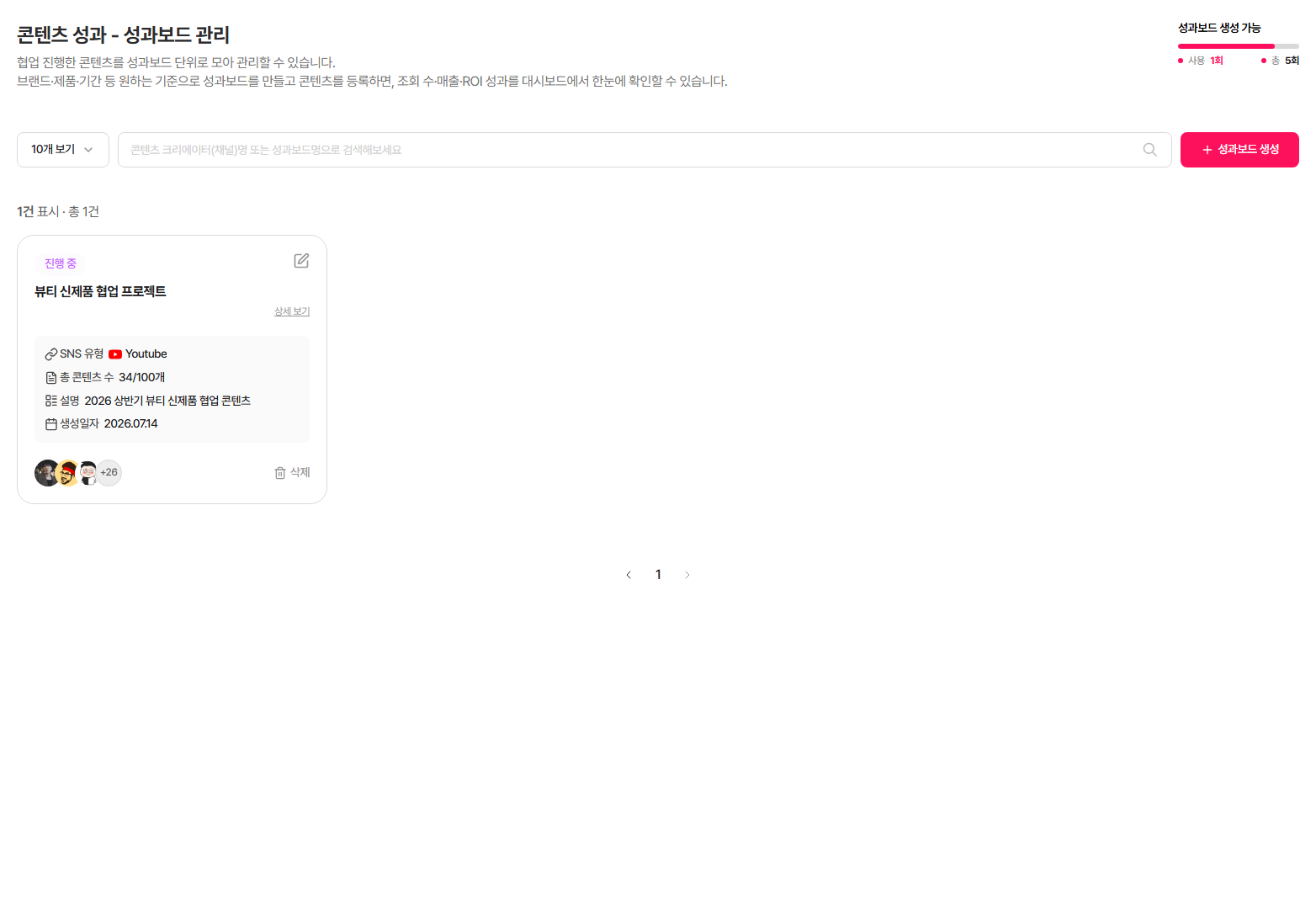Click the edit pencil icon on the project card
This screenshot has height=909, width=1316.
(301, 261)
